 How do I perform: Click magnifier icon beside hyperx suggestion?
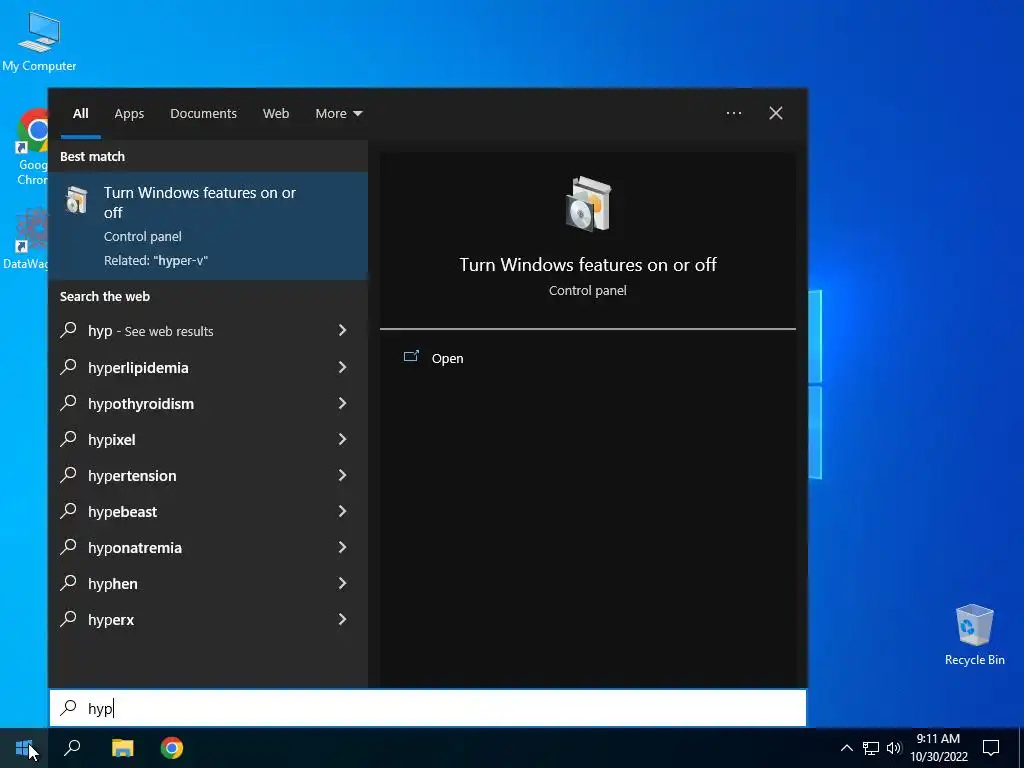(x=69, y=618)
